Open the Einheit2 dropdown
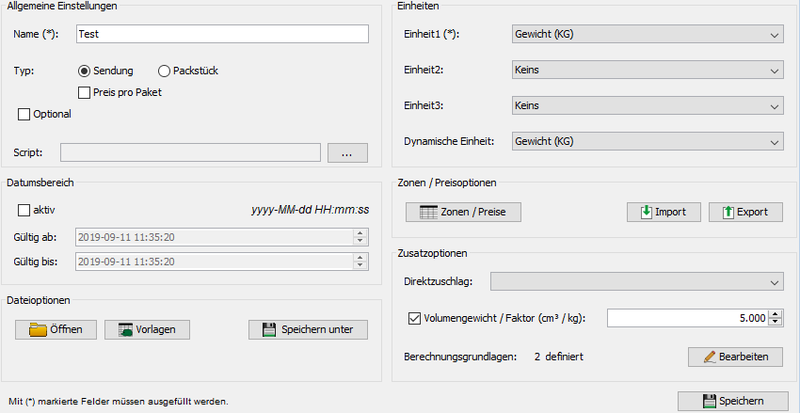Screen dimensions: 800x413 tap(646, 71)
